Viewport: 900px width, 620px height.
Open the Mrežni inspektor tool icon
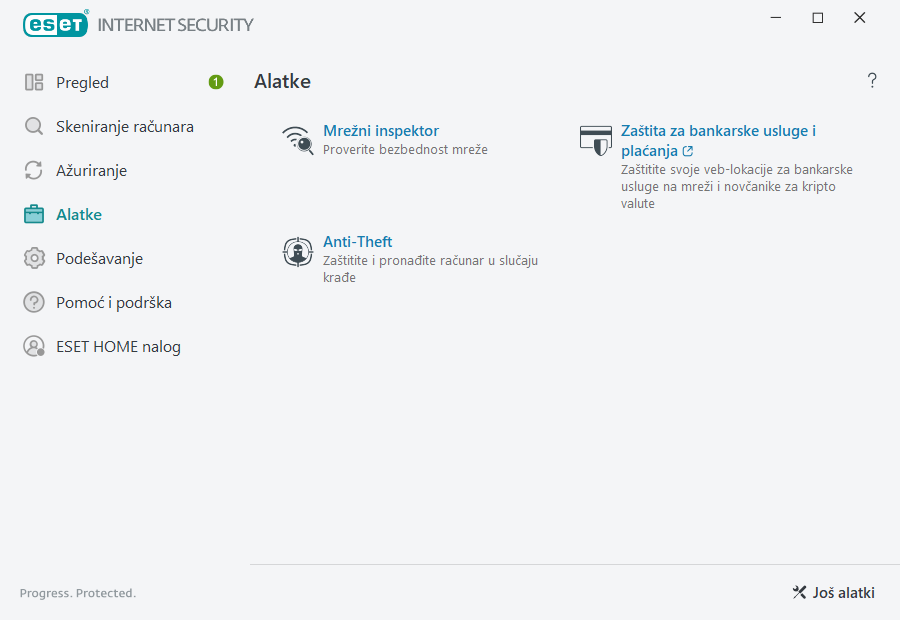point(297,137)
